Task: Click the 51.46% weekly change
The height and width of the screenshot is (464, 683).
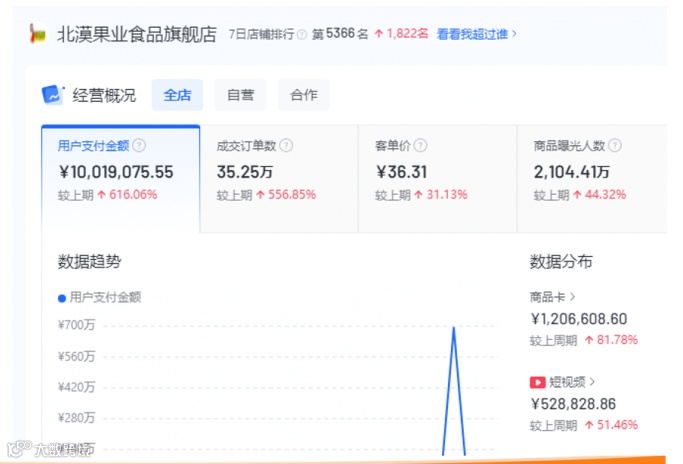Action: (617, 425)
